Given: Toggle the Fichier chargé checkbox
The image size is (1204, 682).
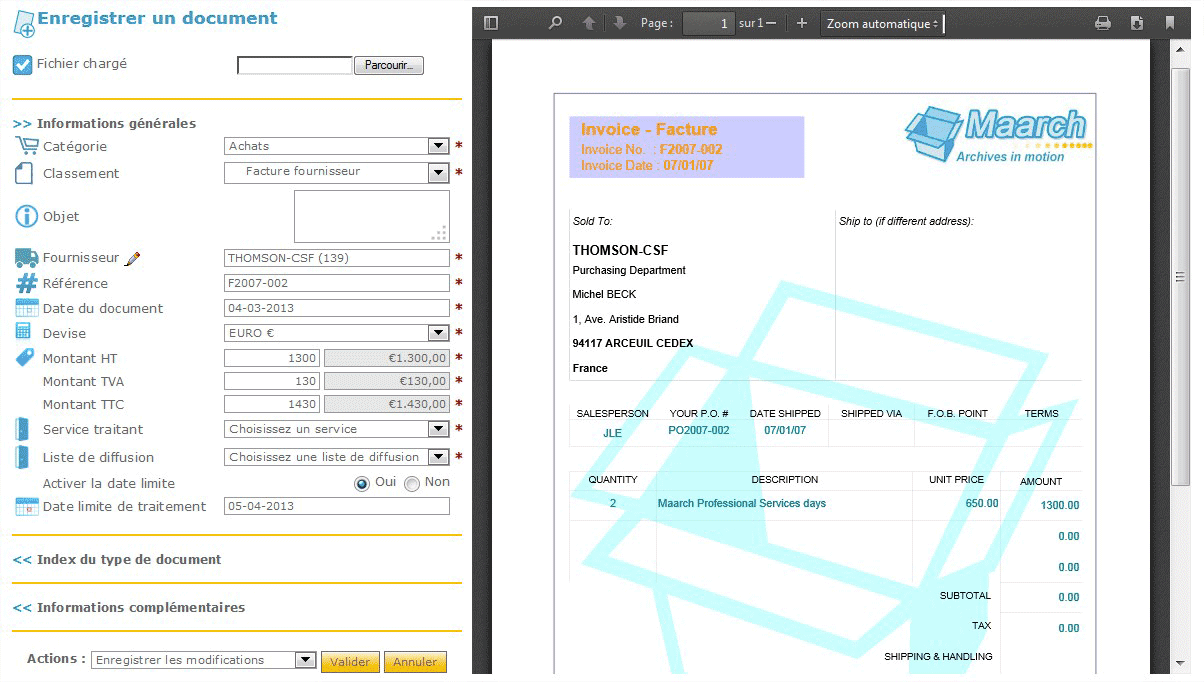Looking at the screenshot, I should tap(22, 65).
